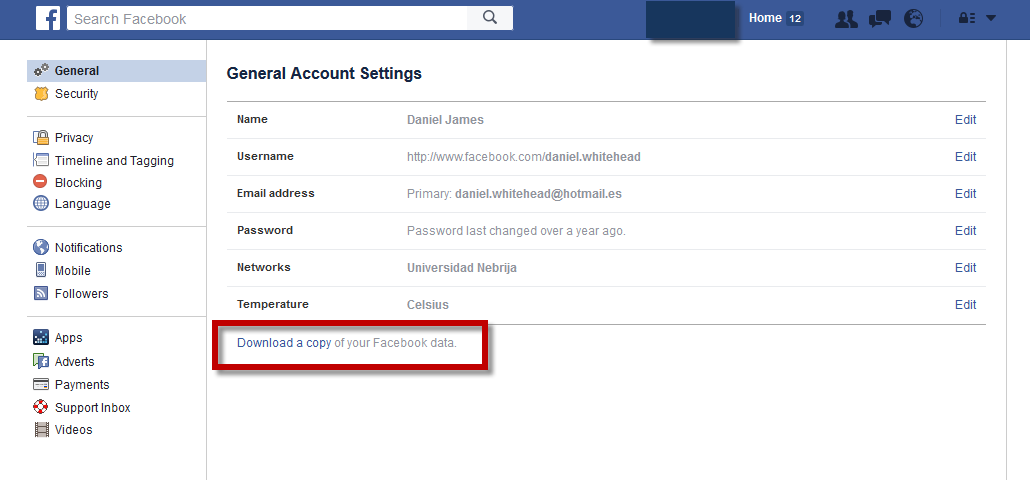The height and width of the screenshot is (480, 1030).
Task: Go to the Home page
Action: 765,18
